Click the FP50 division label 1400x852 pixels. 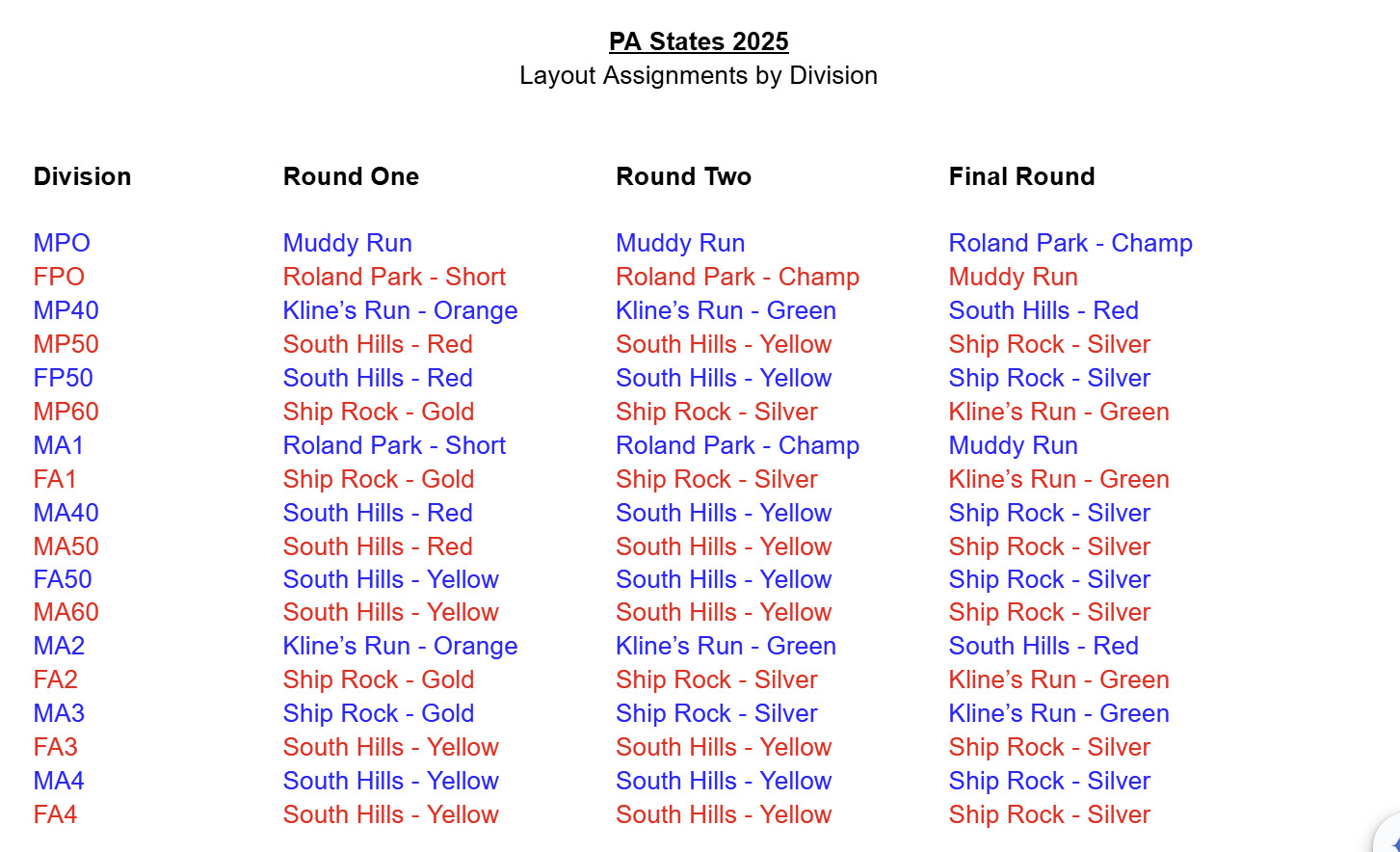point(64,378)
